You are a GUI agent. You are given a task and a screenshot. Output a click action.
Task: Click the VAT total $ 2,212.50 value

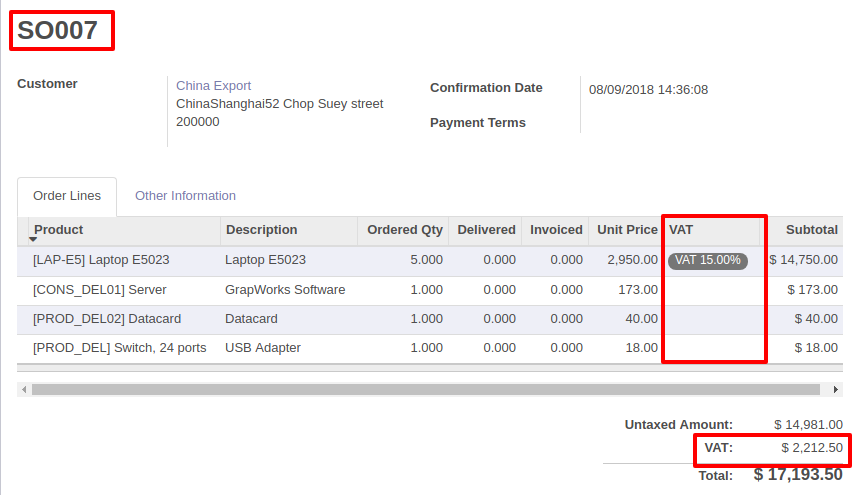pos(812,448)
